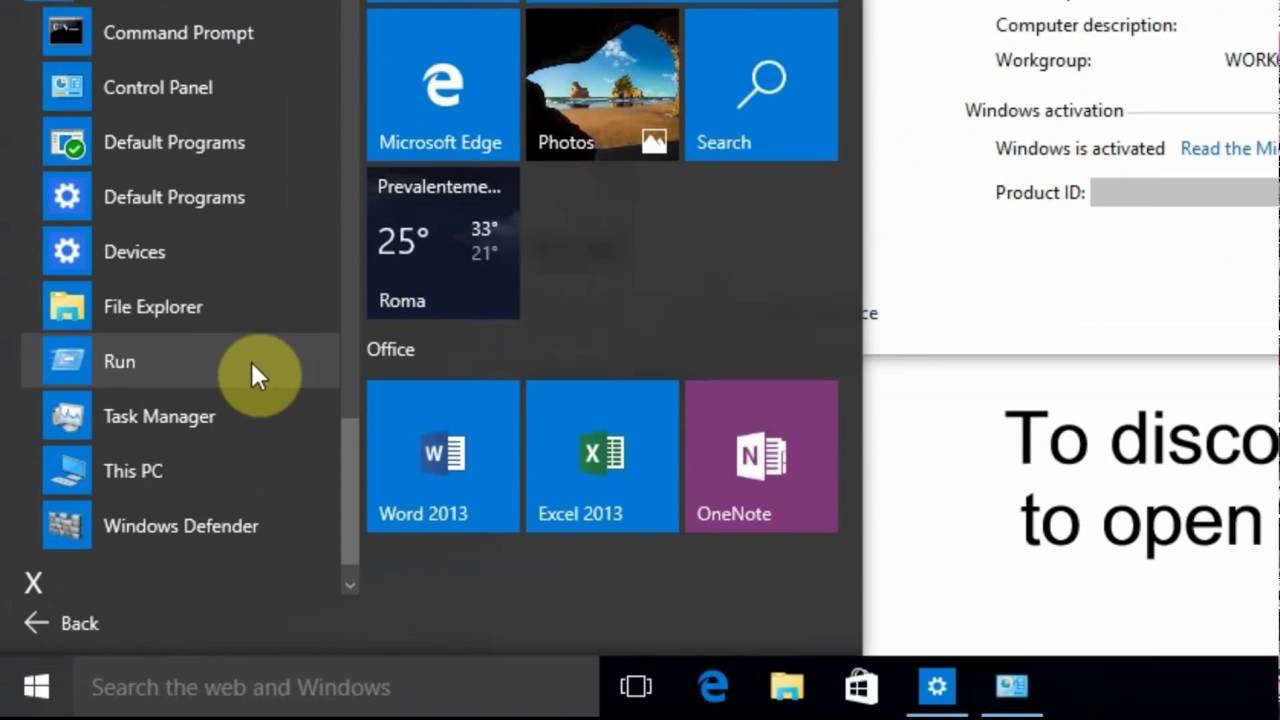Open the Store from the taskbar

(862, 687)
